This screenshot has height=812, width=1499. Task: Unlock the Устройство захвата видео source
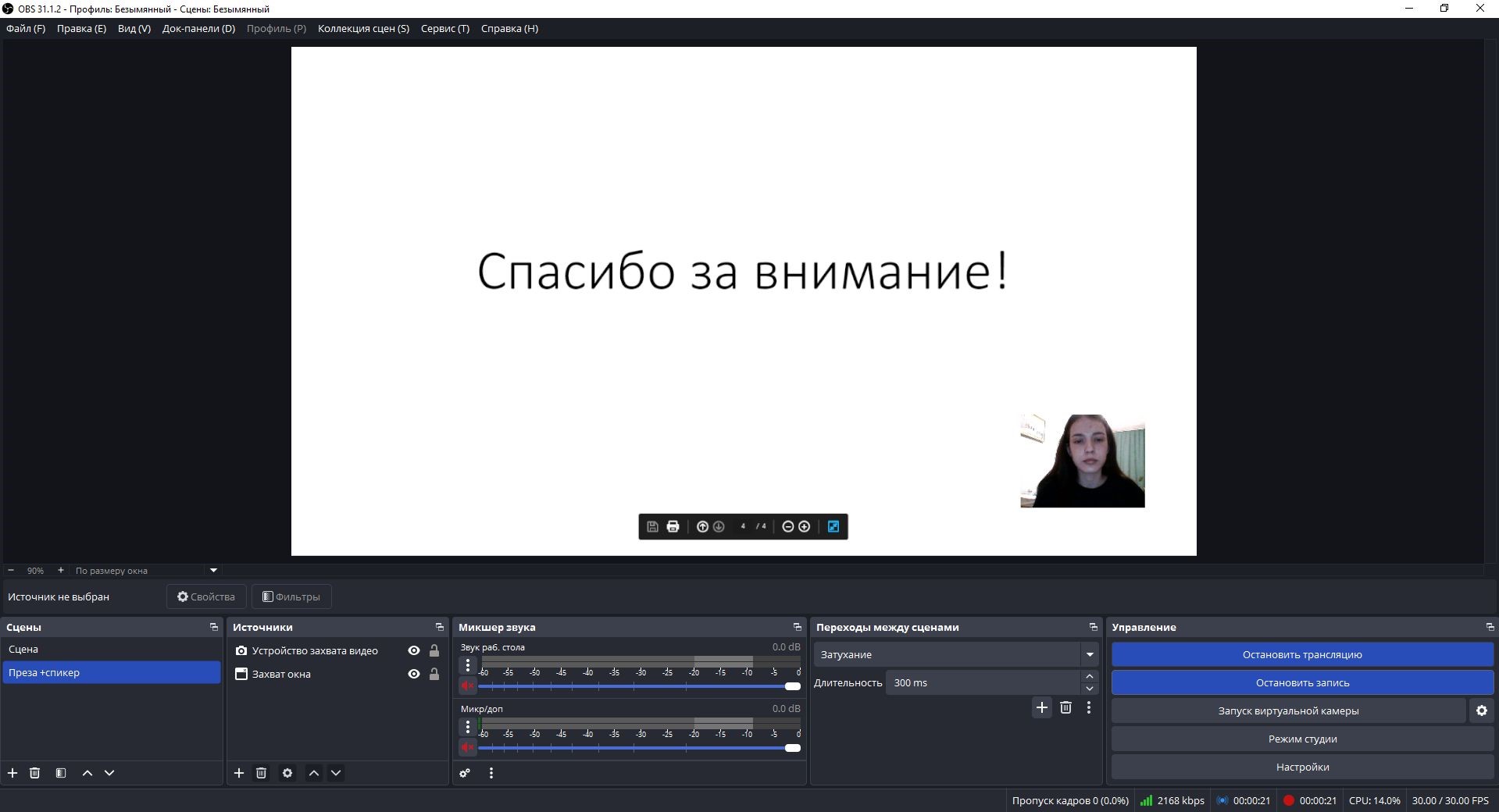(434, 650)
